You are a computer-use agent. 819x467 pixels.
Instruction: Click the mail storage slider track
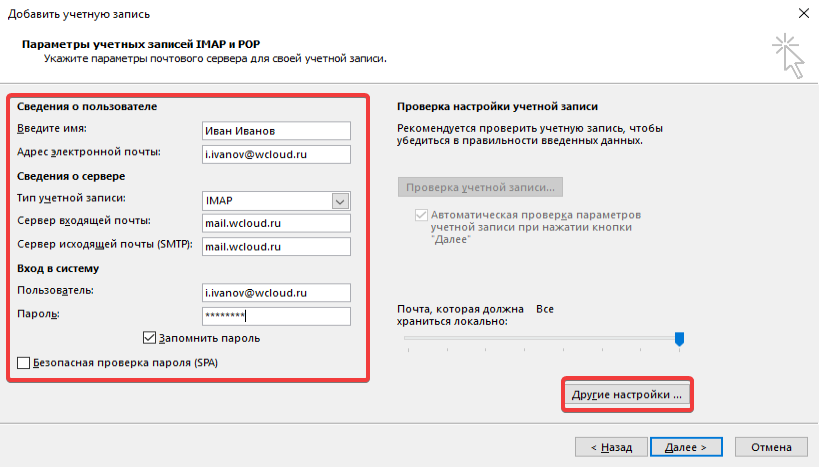pyautogui.click(x=540, y=339)
